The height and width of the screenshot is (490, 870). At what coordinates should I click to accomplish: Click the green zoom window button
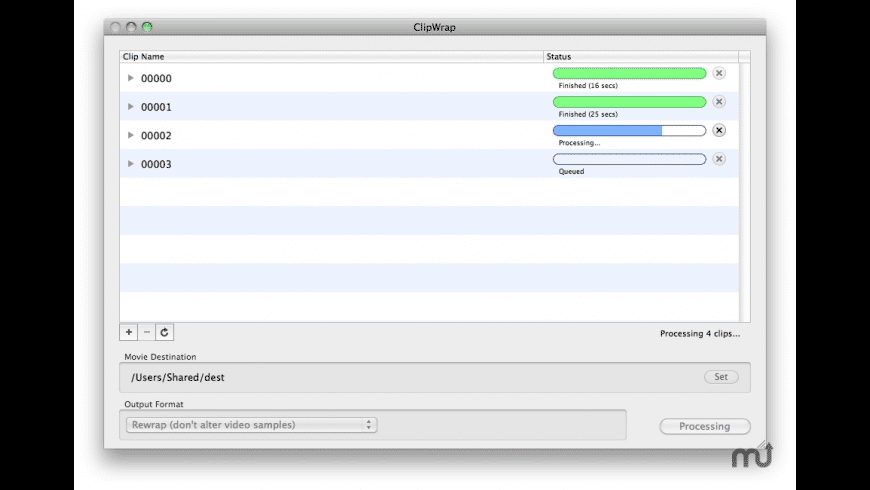coord(147,27)
